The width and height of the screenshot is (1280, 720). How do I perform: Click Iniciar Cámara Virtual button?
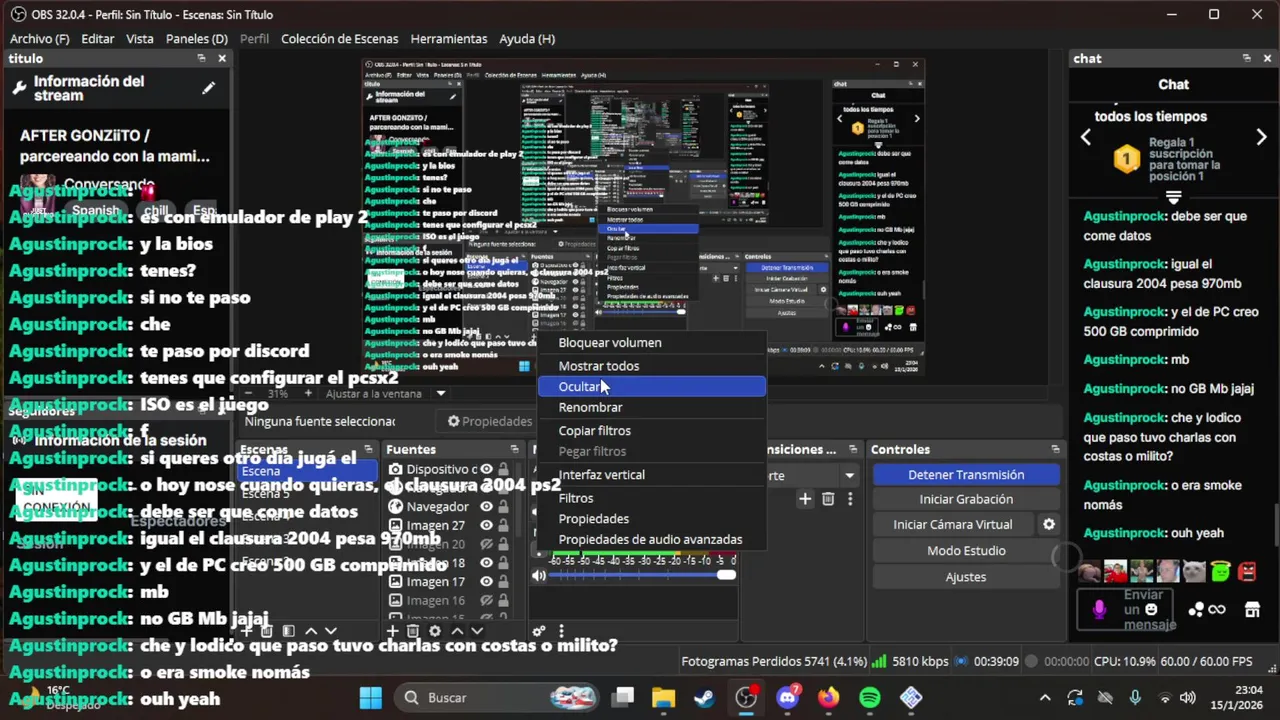pos(953,524)
